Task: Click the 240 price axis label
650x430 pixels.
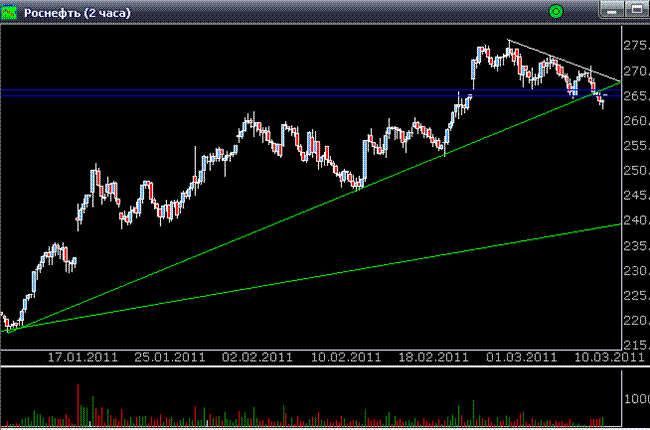Action: pos(636,220)
